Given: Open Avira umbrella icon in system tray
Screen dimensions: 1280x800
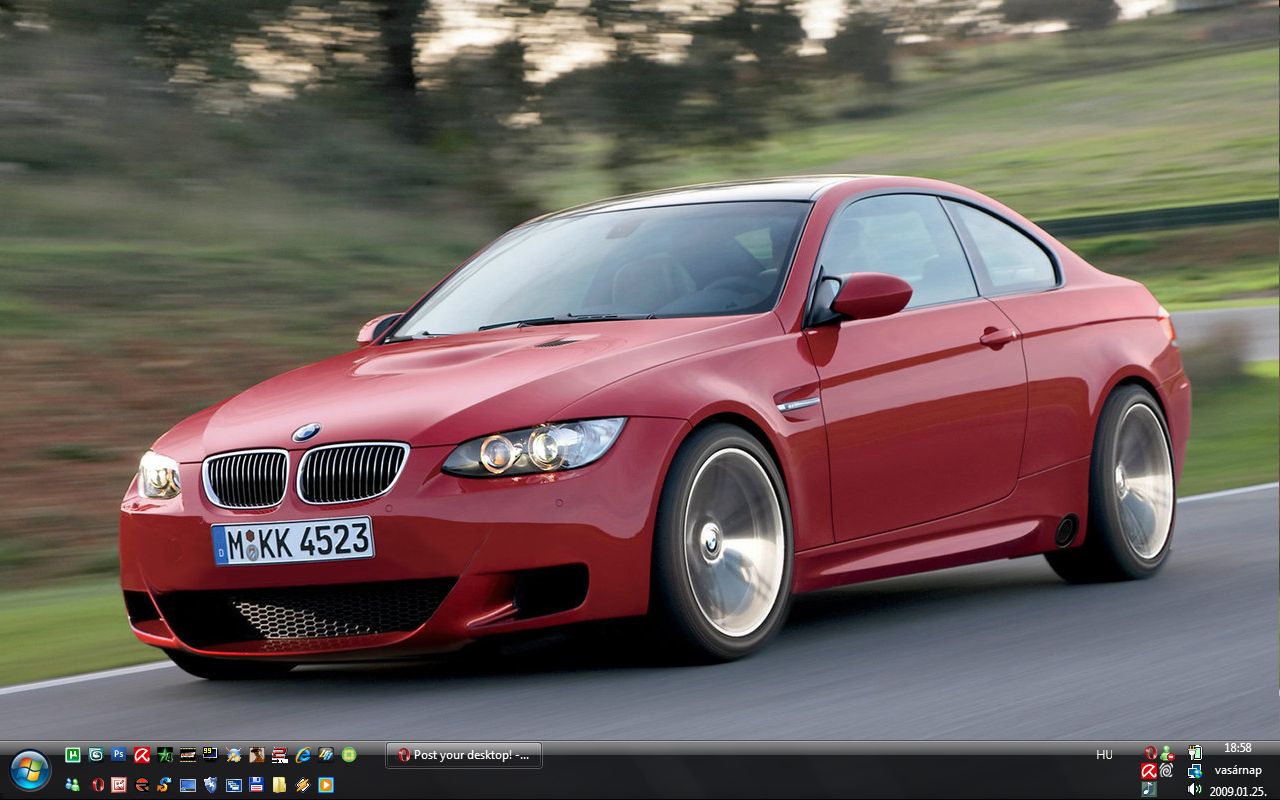Looking at the screenshot, I should click(x=1150, y=771).
